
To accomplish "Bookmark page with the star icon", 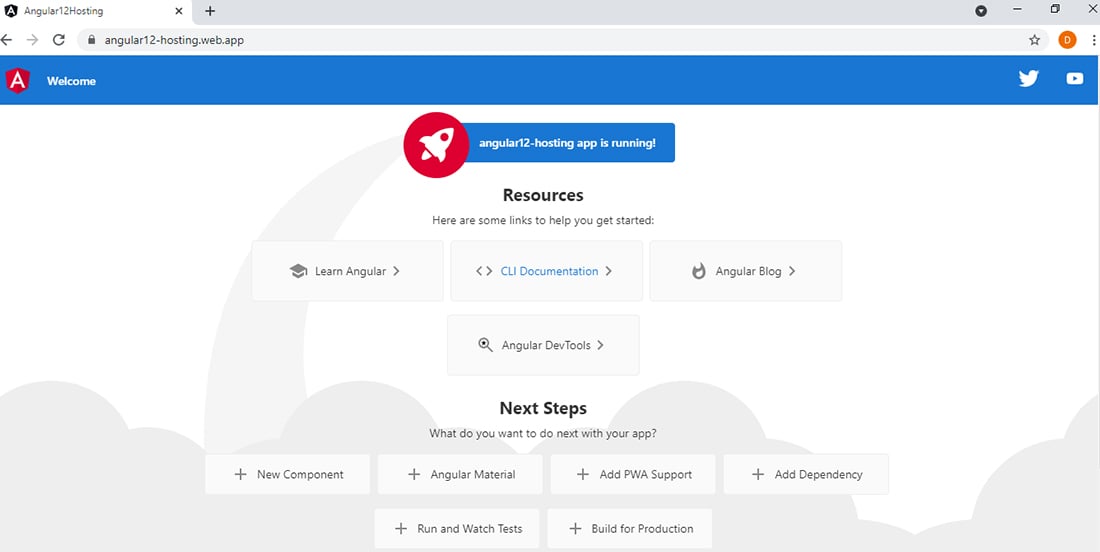I will [1034, 40].
